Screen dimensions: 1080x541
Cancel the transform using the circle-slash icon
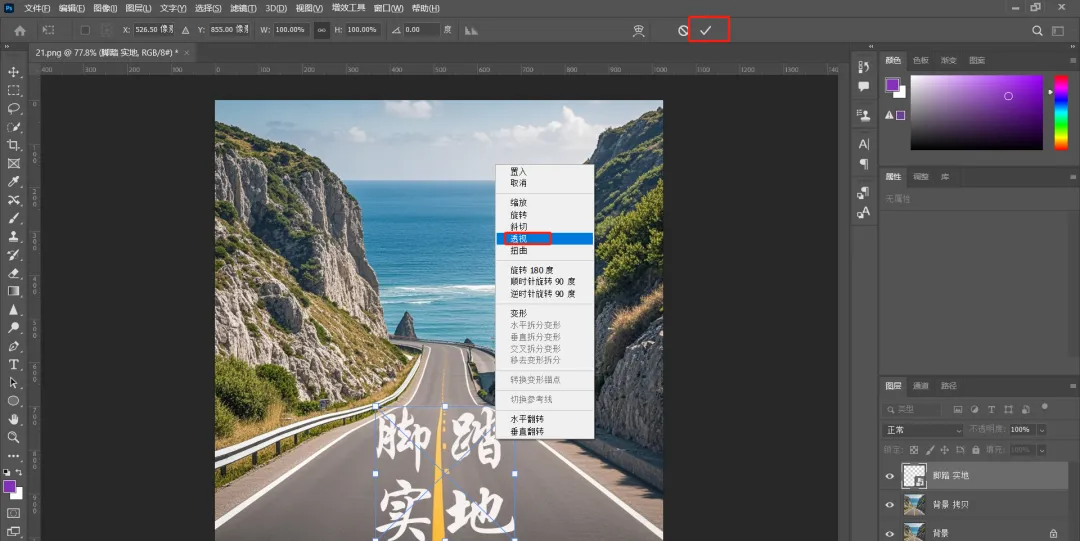point(683,30)
